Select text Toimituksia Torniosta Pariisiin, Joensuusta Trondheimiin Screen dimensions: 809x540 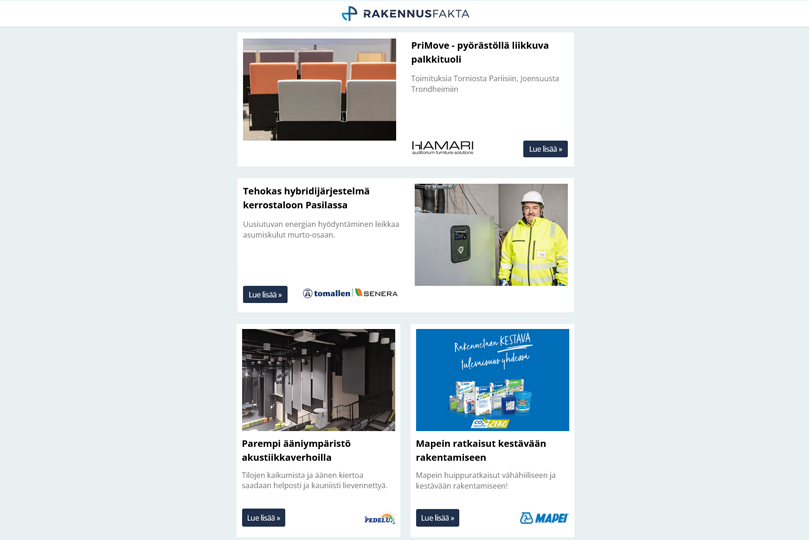coord(485,84)
